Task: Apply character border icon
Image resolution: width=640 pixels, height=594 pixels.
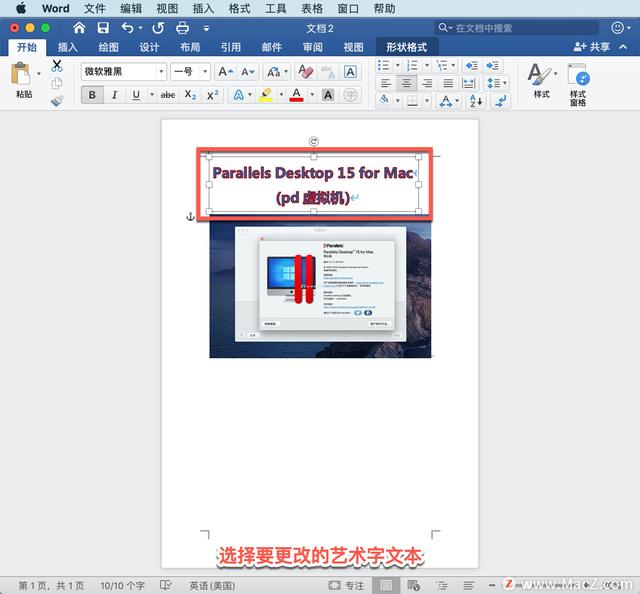Action: point(350,72)
